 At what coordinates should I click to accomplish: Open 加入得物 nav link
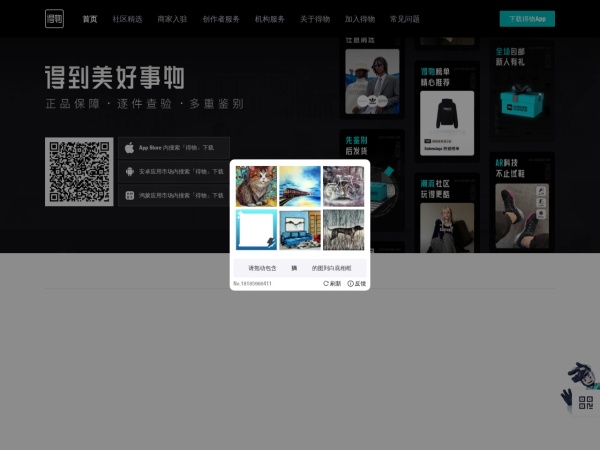[360, 19]
